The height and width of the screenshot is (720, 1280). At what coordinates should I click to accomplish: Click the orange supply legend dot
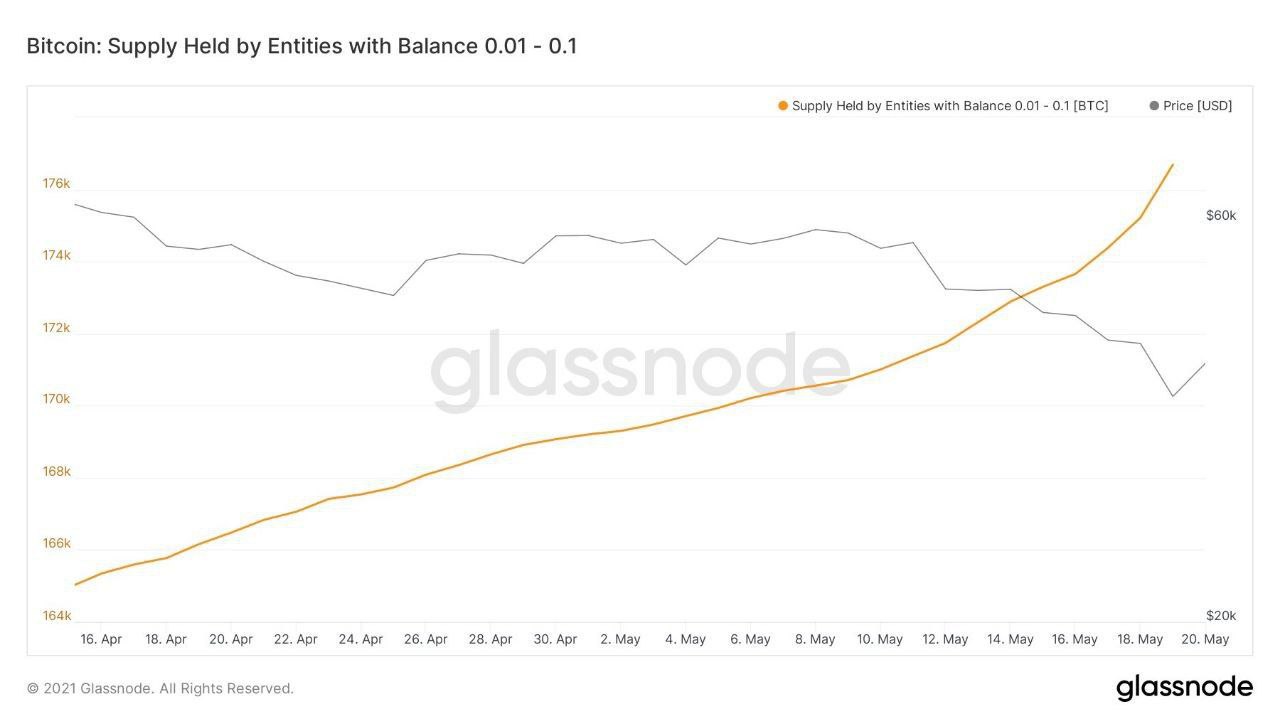783,106
